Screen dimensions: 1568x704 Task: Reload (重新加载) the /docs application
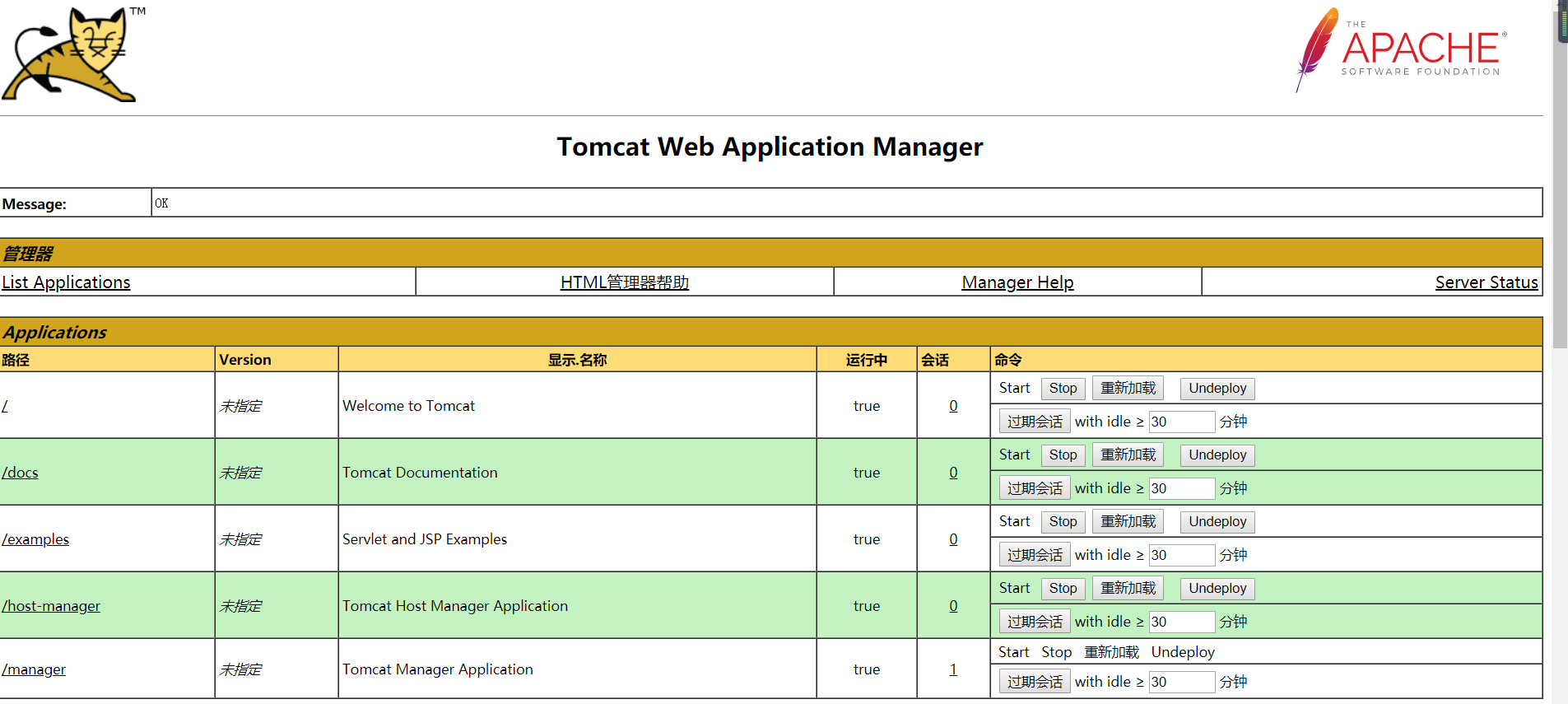(1128, 455)
